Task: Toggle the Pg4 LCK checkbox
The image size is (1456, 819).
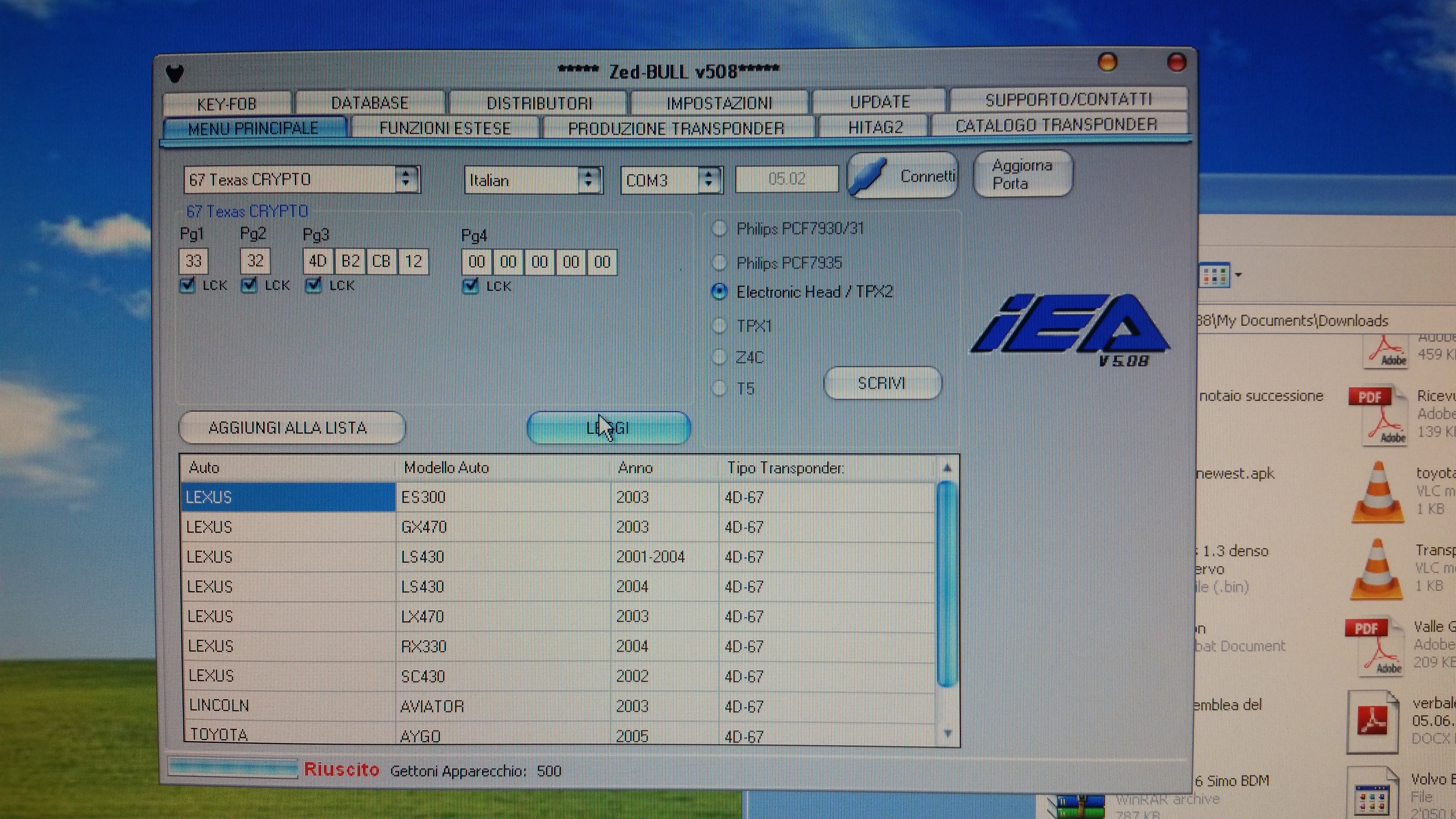Action: pyautogui.click(x=470, y=286)
